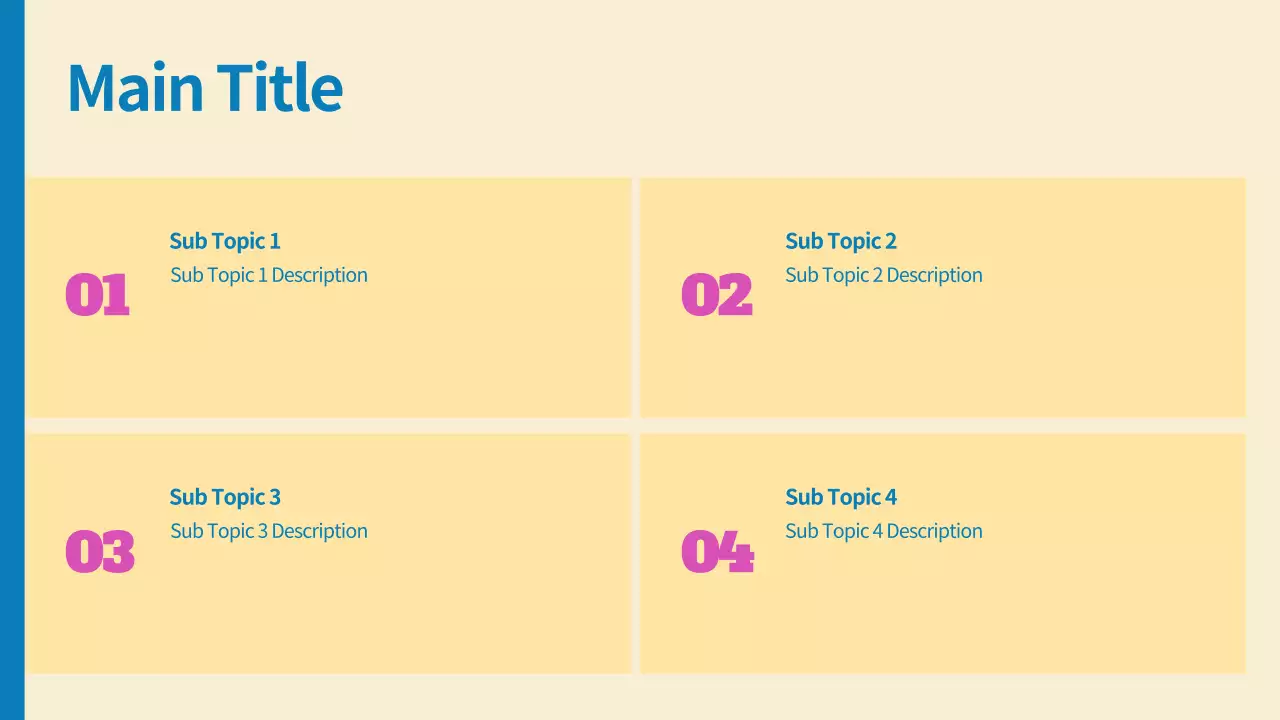Select the pink 04 number
The width and height of the screenshot is (1280, 720).
click(x=717, y=552)
